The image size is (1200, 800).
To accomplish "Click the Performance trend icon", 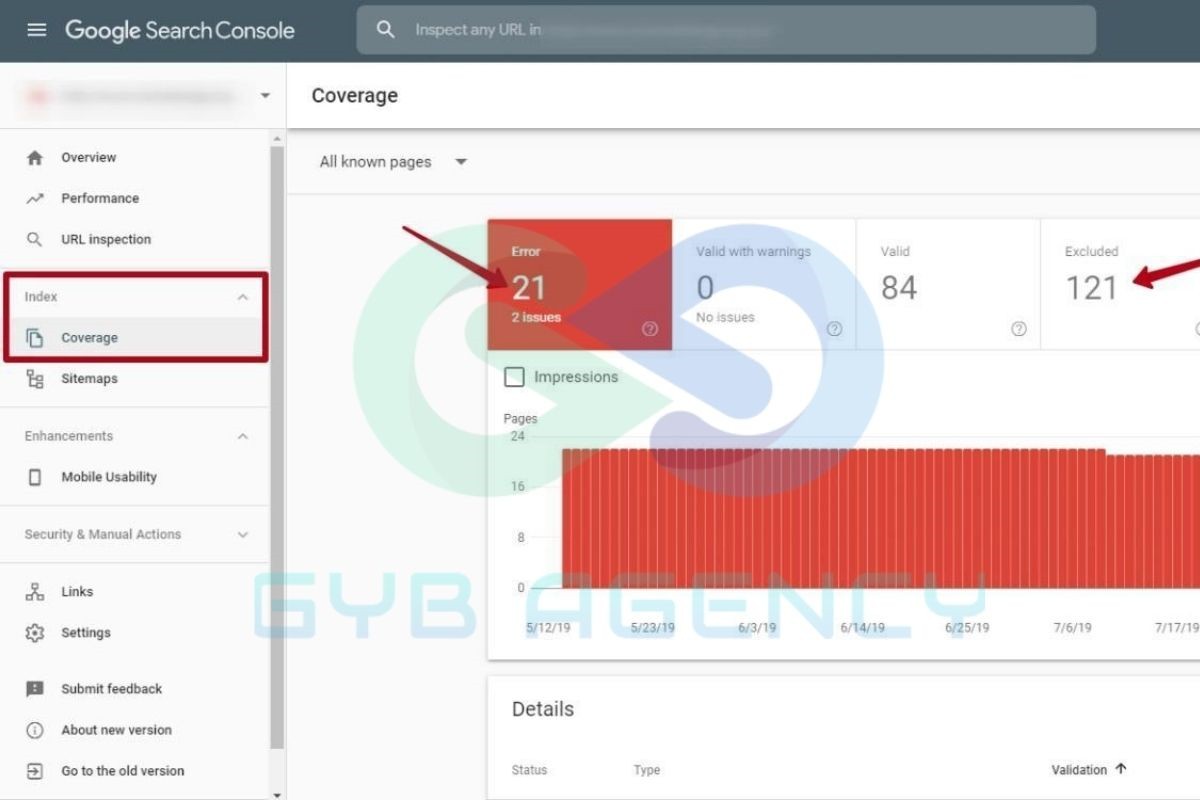I will coord(35,199).
